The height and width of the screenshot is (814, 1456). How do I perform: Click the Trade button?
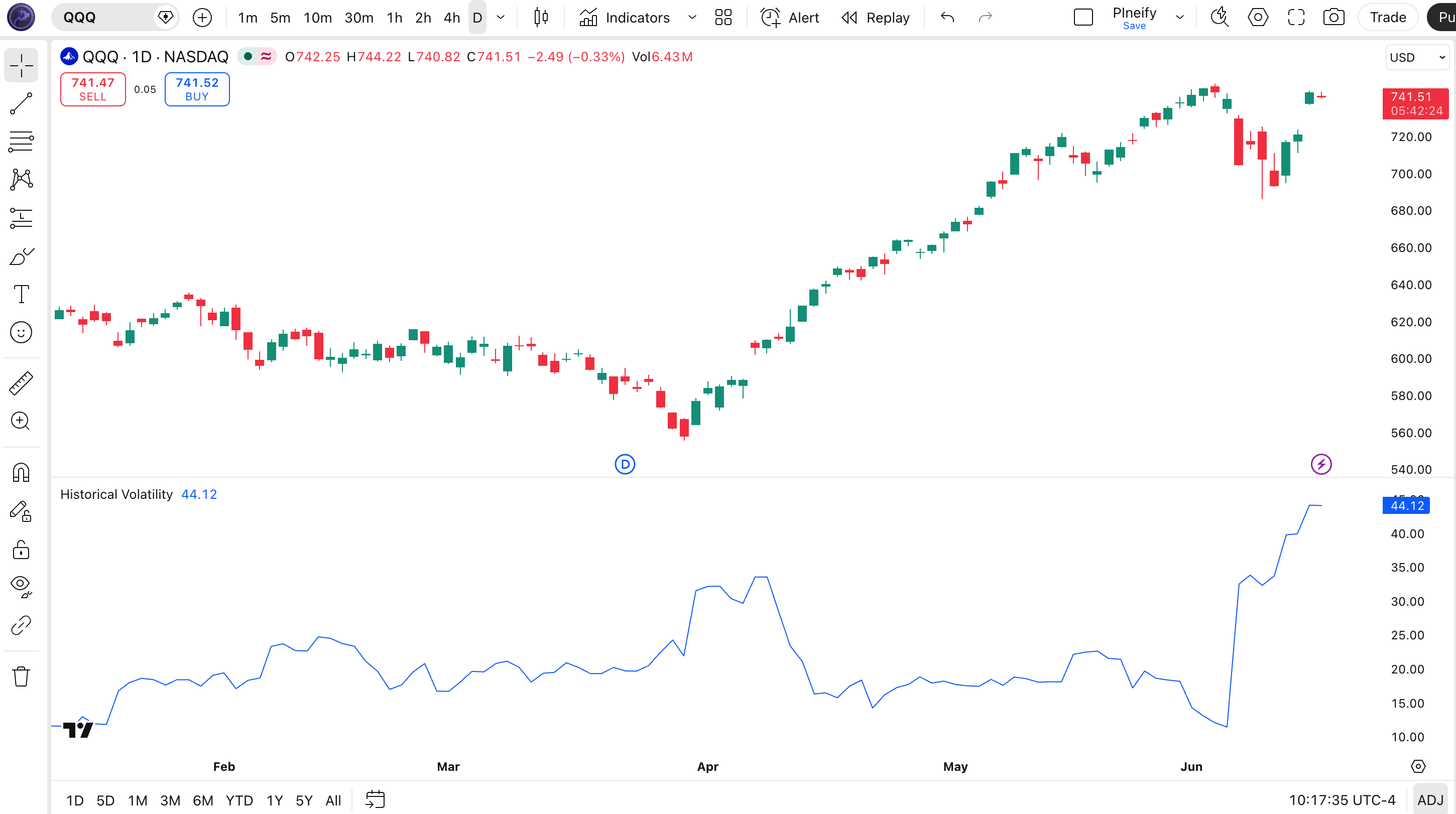[x=1388, y=18]
